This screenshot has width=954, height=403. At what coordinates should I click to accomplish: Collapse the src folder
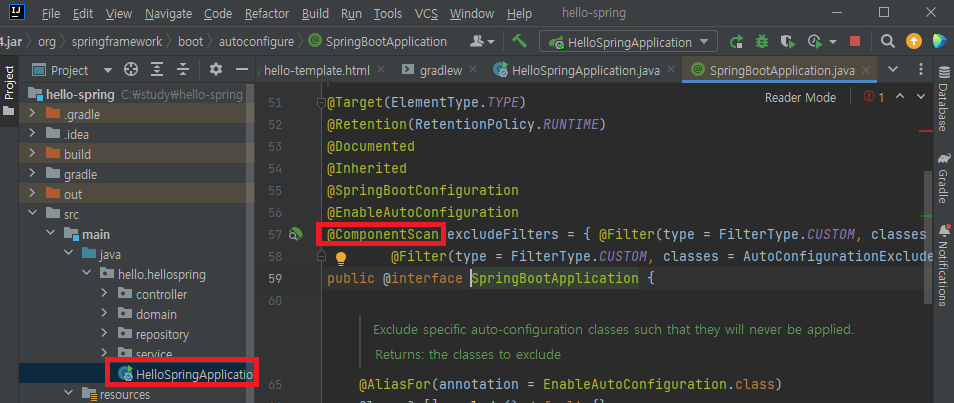coord(32,214)
